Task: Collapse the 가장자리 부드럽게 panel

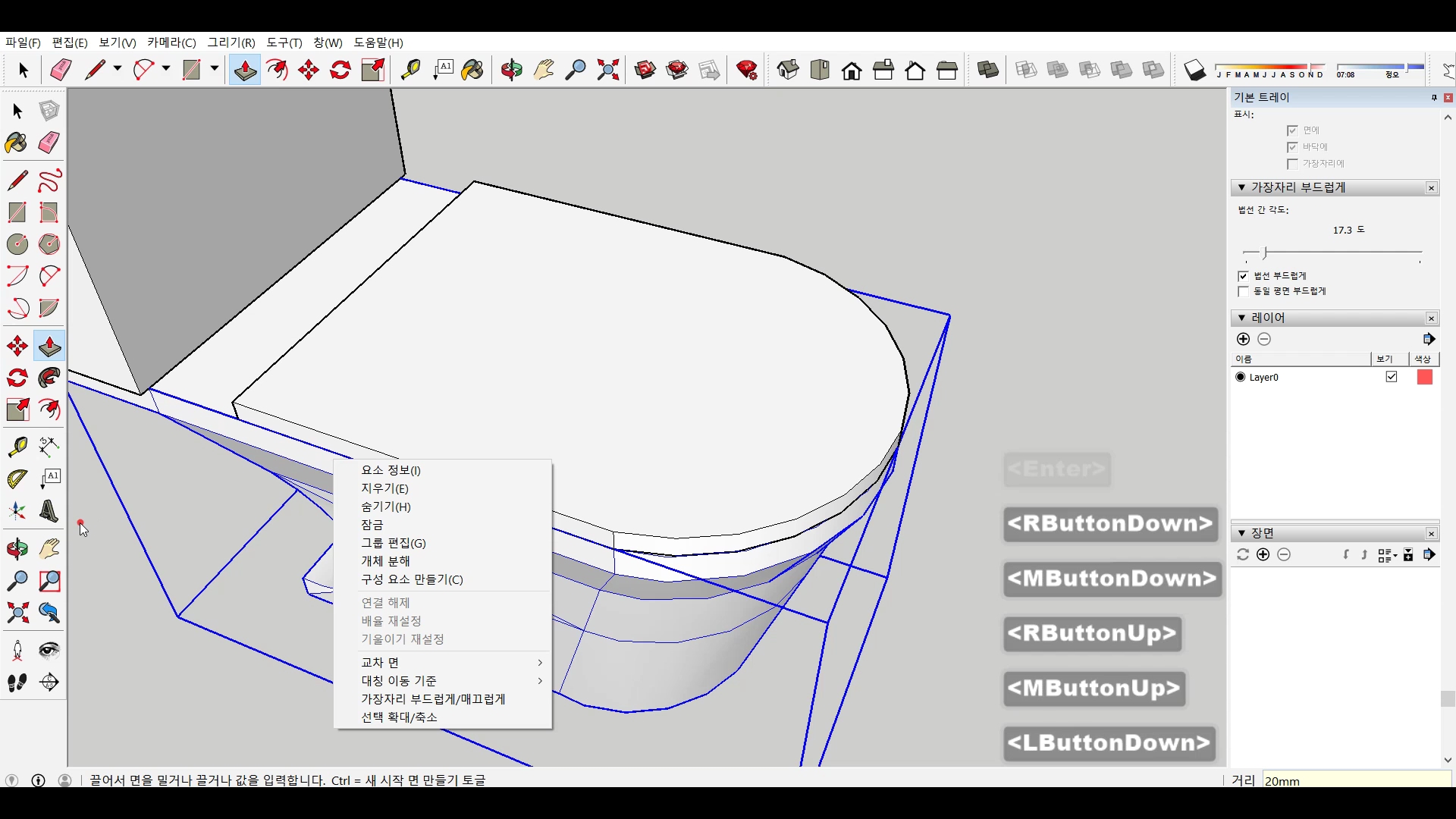Action: (x=1241, y=187)
